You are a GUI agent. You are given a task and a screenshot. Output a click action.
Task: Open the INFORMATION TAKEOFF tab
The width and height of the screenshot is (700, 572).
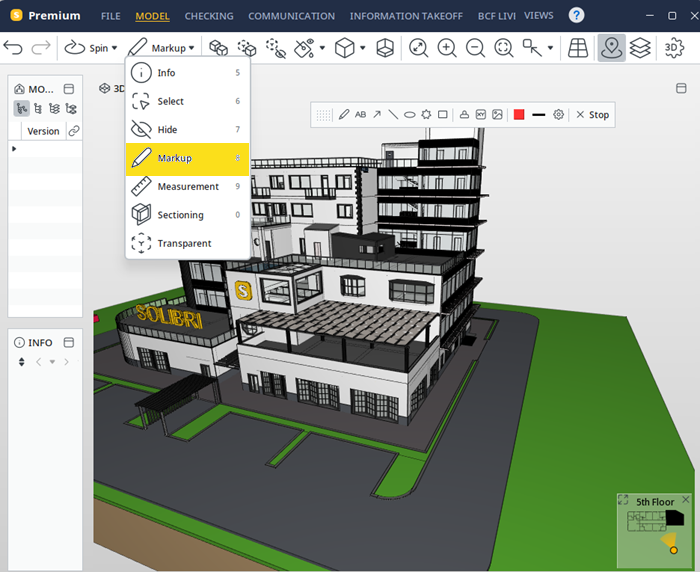tap(406, 16)
